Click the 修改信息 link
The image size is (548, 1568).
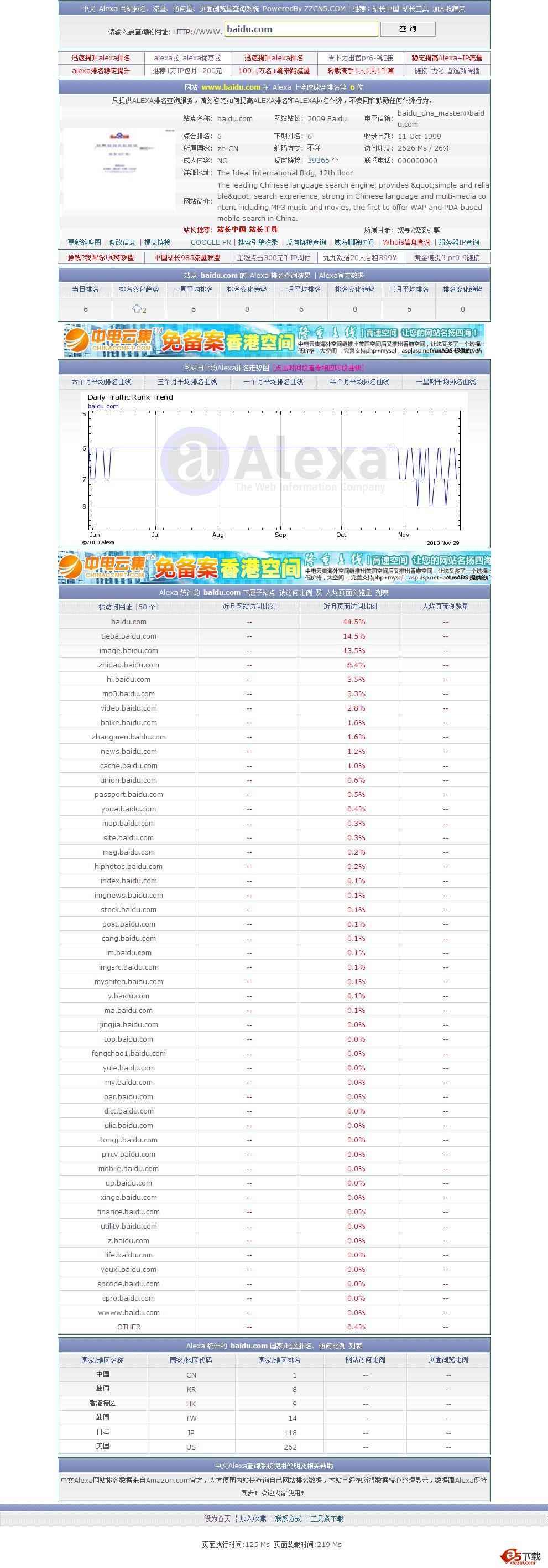(x=122, y=242)
